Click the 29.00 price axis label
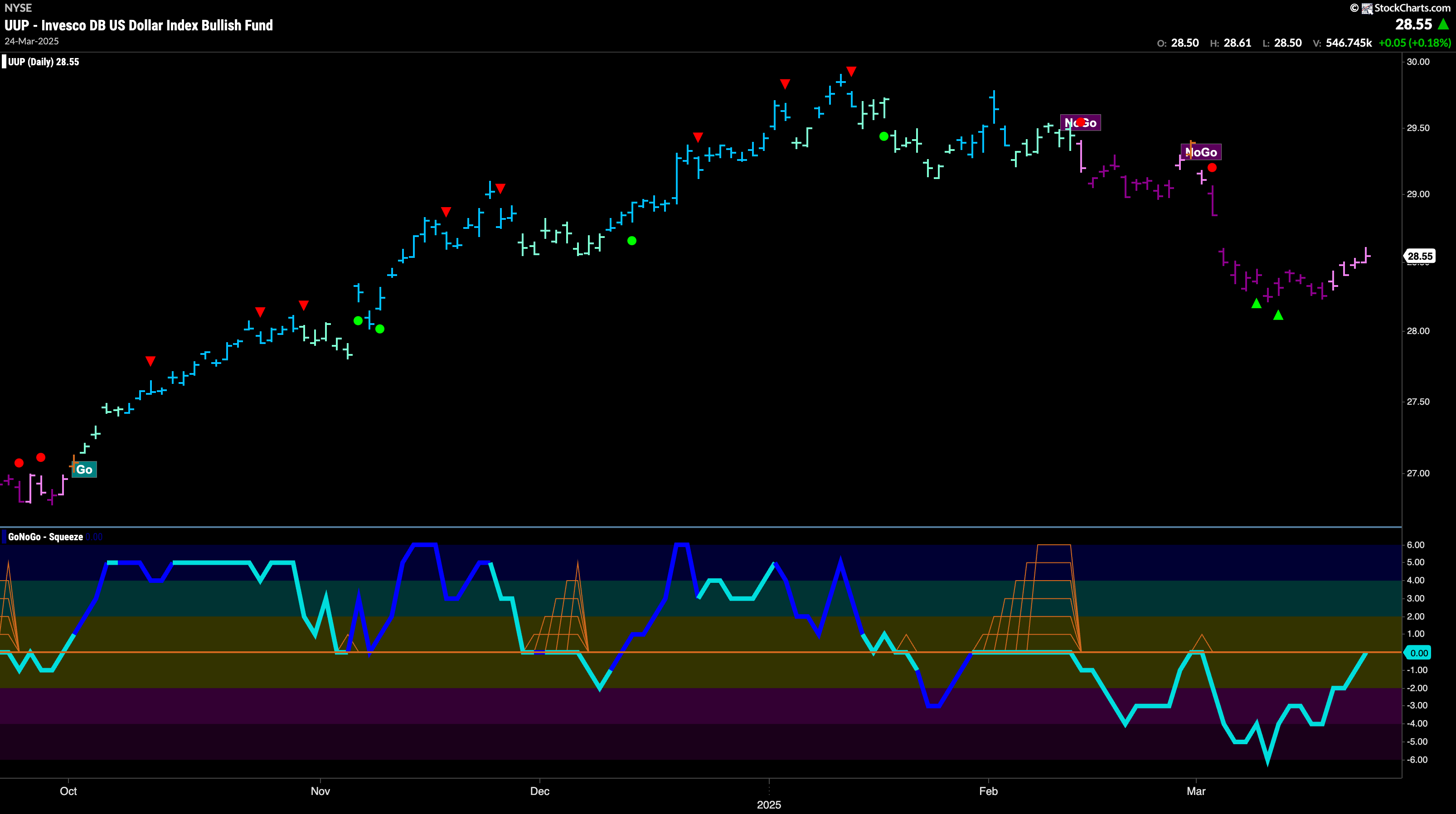The width and height of the screenshot is (1456, 814). pyautogui.click(x=1418, y=194)
